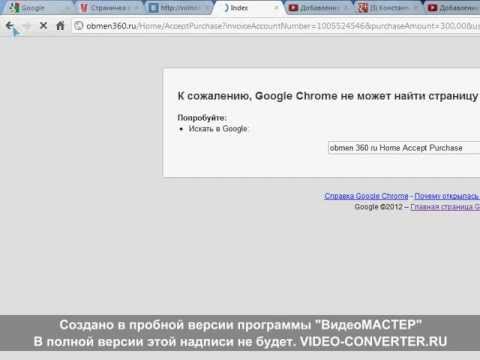The height and width of the screenshot is (360, 480).
Task: Switch to first Добавление YouTube tab
Action: [318, 8]
